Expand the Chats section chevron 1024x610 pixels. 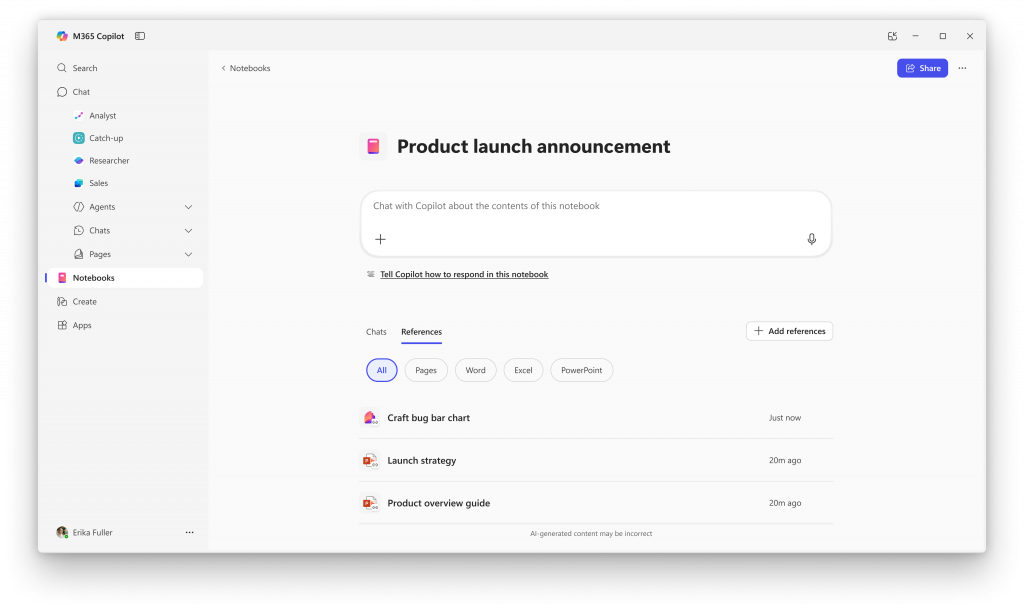tap(188, 231)
